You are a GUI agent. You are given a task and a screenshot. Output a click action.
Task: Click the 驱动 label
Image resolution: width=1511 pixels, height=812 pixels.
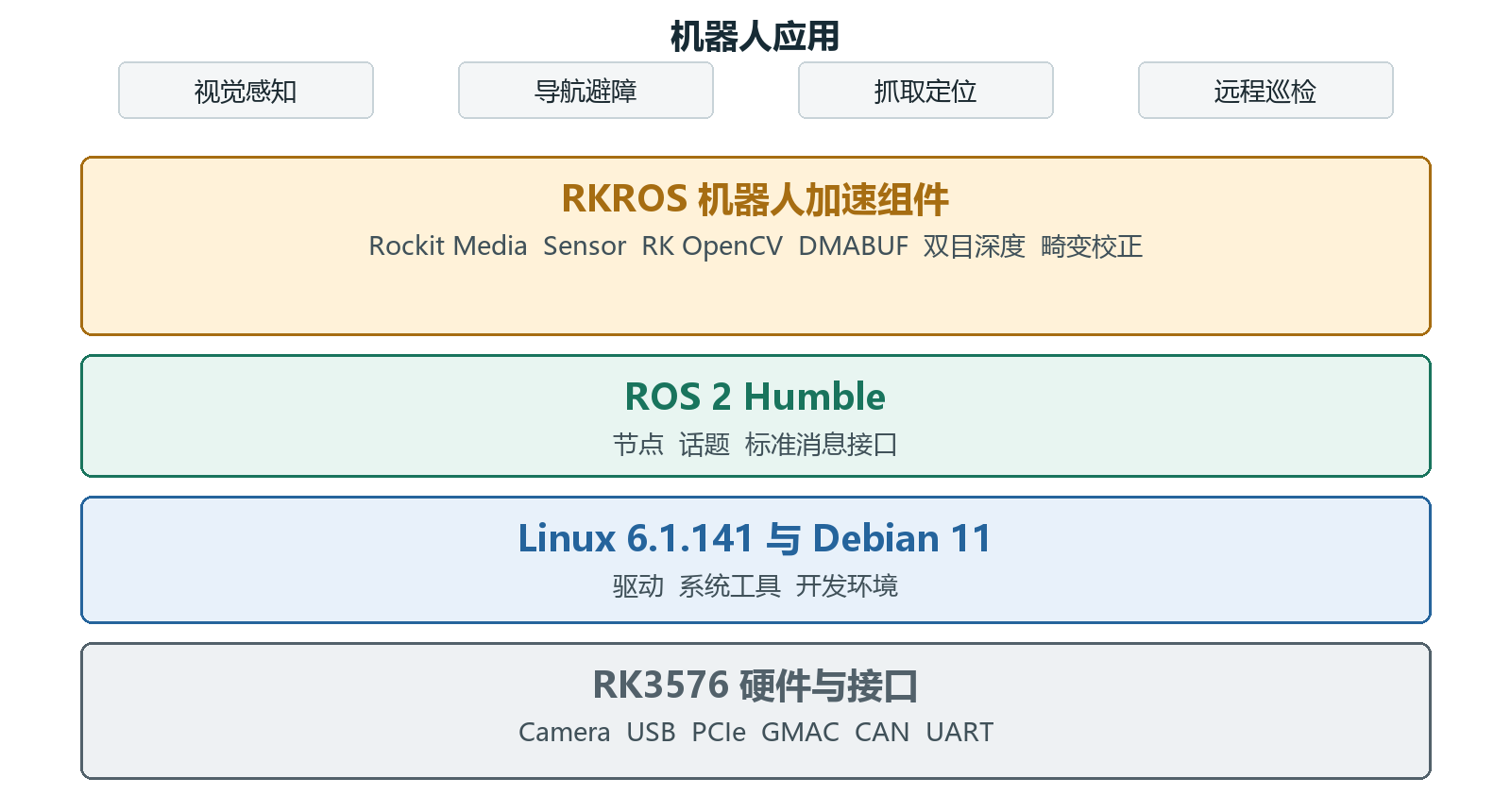coord(638,586)
